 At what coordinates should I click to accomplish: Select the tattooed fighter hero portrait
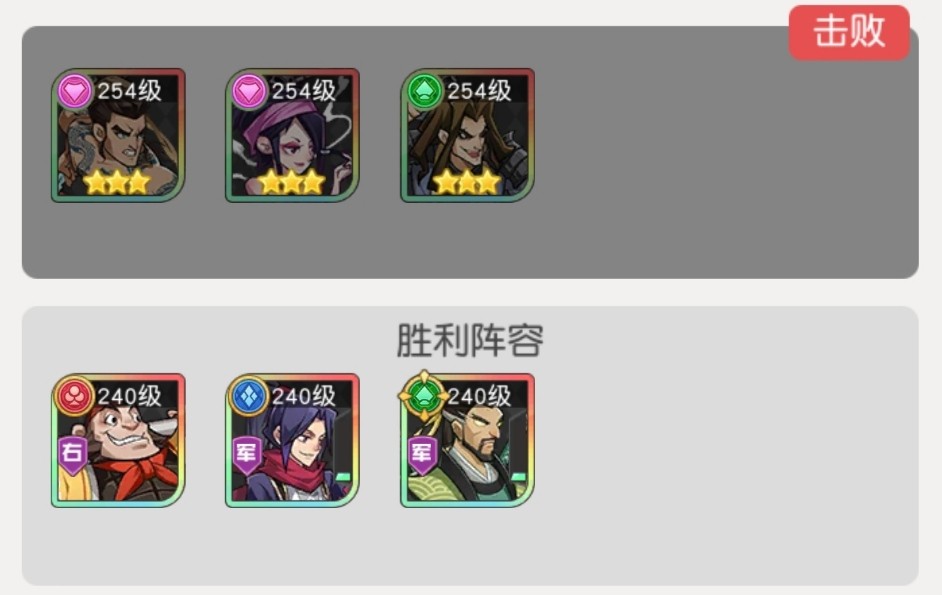pos(118,135)
